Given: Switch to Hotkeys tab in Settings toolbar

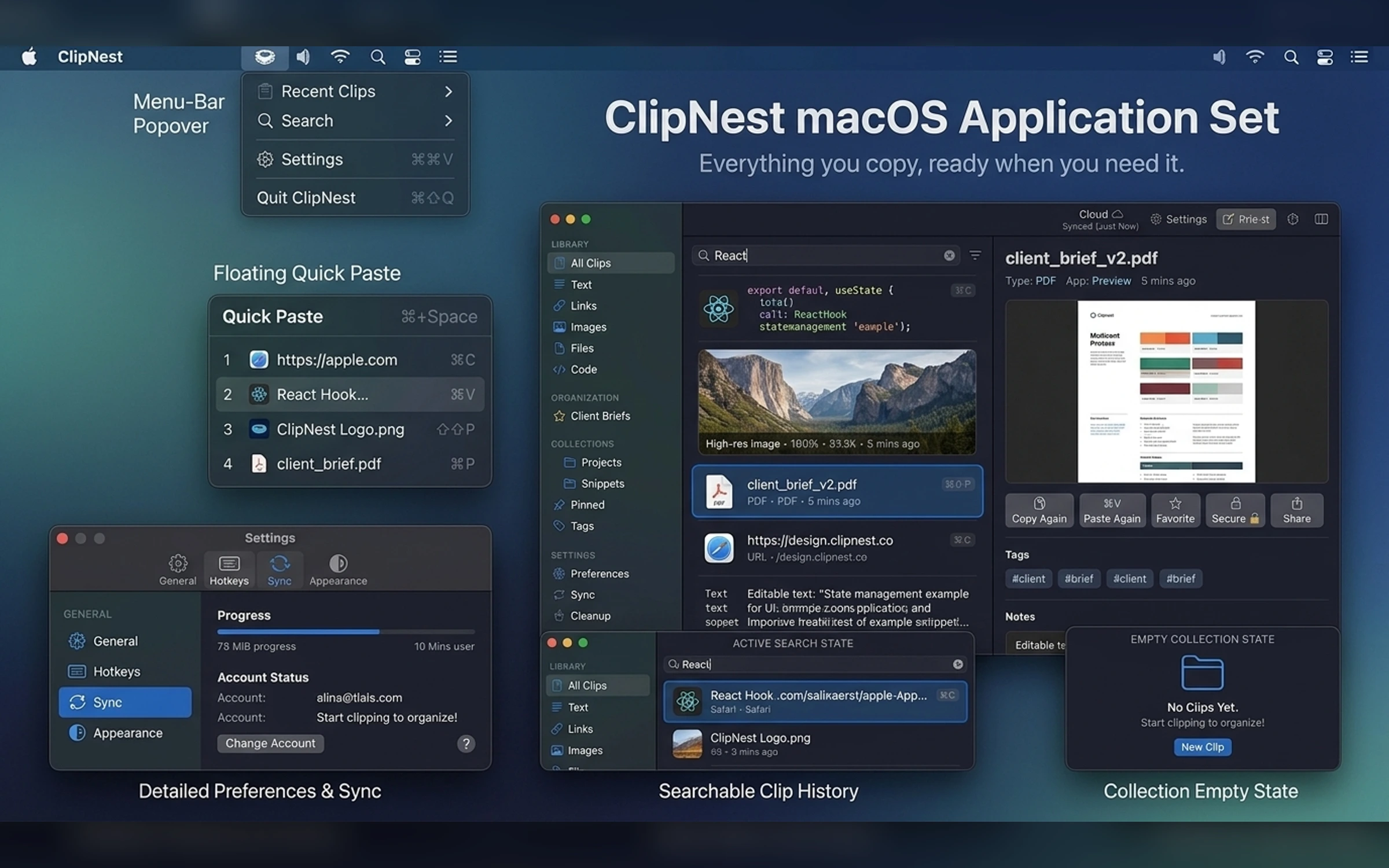Looking at the screenshot, I should (229, 570).
